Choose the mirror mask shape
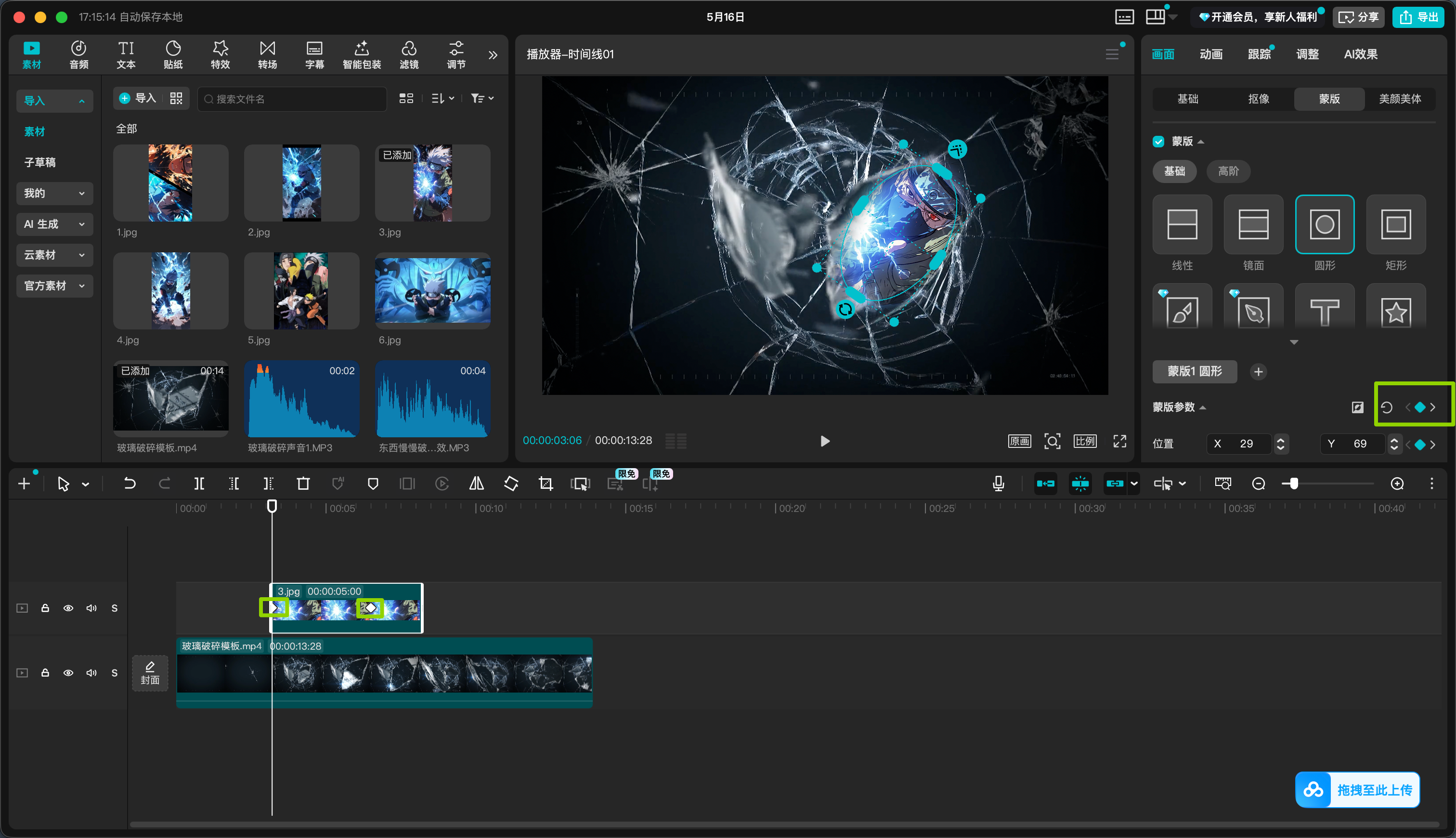Screen dimensions: 1456x838 tap(1253, 224)
